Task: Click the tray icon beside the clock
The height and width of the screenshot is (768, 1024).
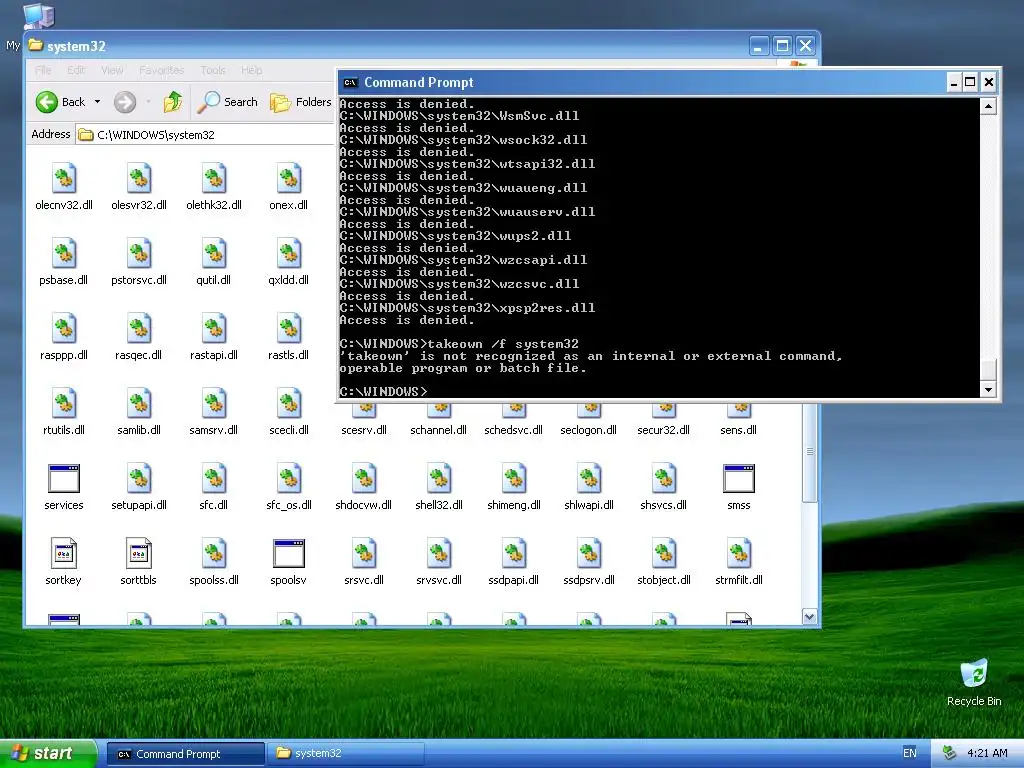Action: coord(950,753)
